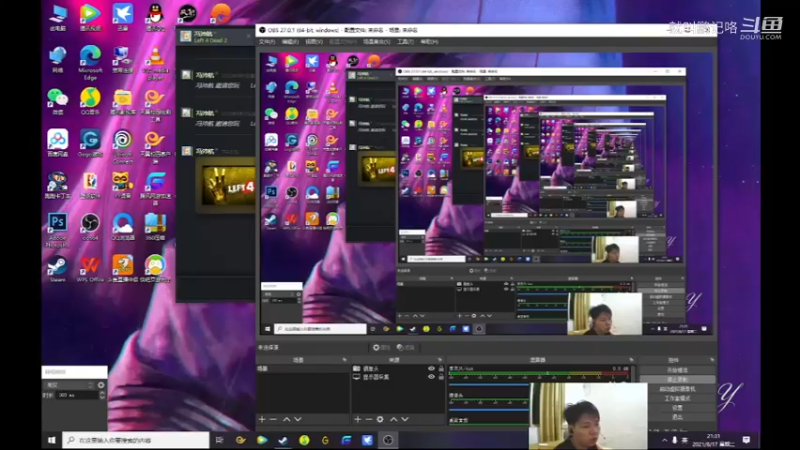Open Baidu Netdisk desktop shortcut
The image size is (800, 450).
pyautogui.click(x=58, y=143)
